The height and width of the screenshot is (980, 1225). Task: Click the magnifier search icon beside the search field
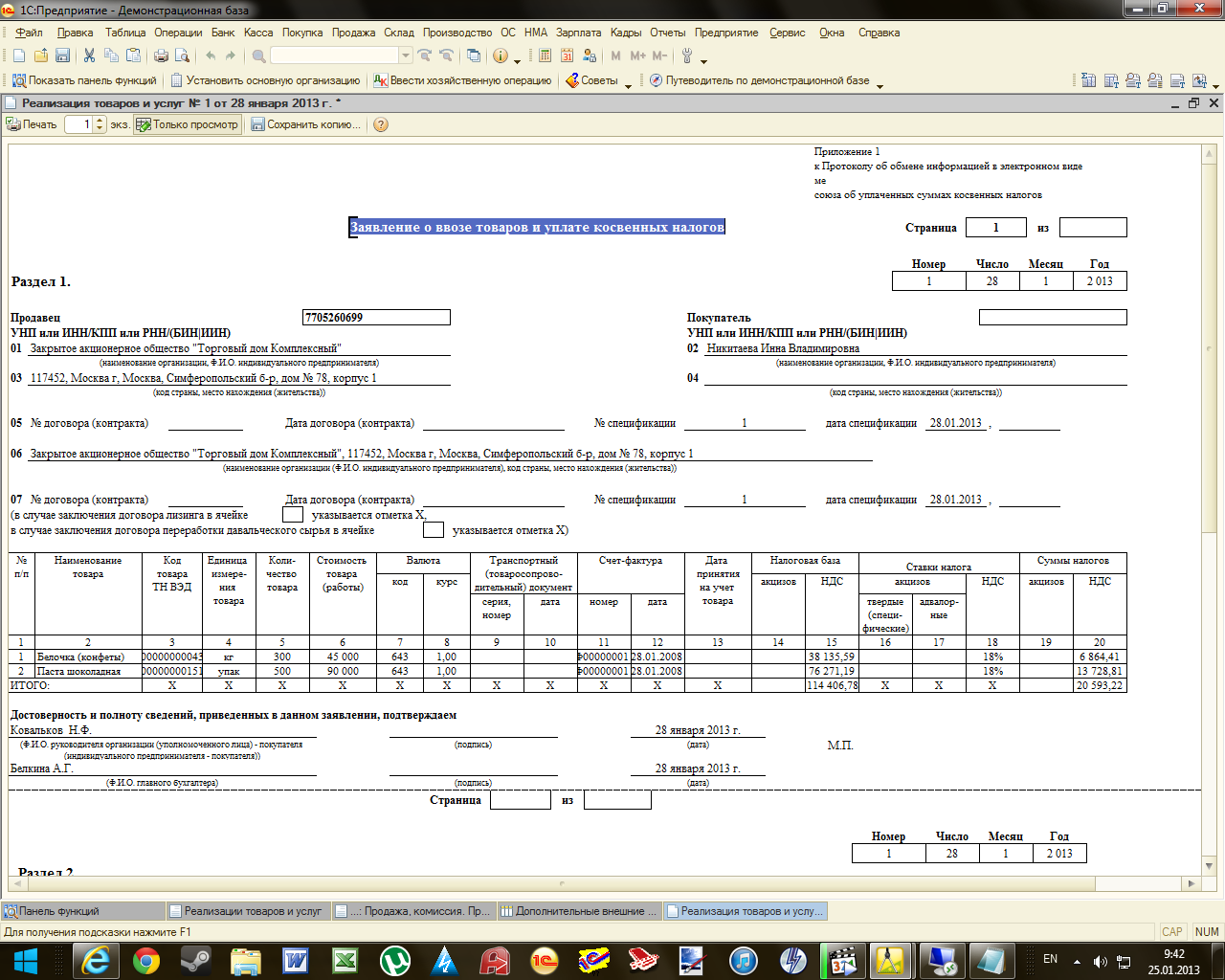click(258, 56)
